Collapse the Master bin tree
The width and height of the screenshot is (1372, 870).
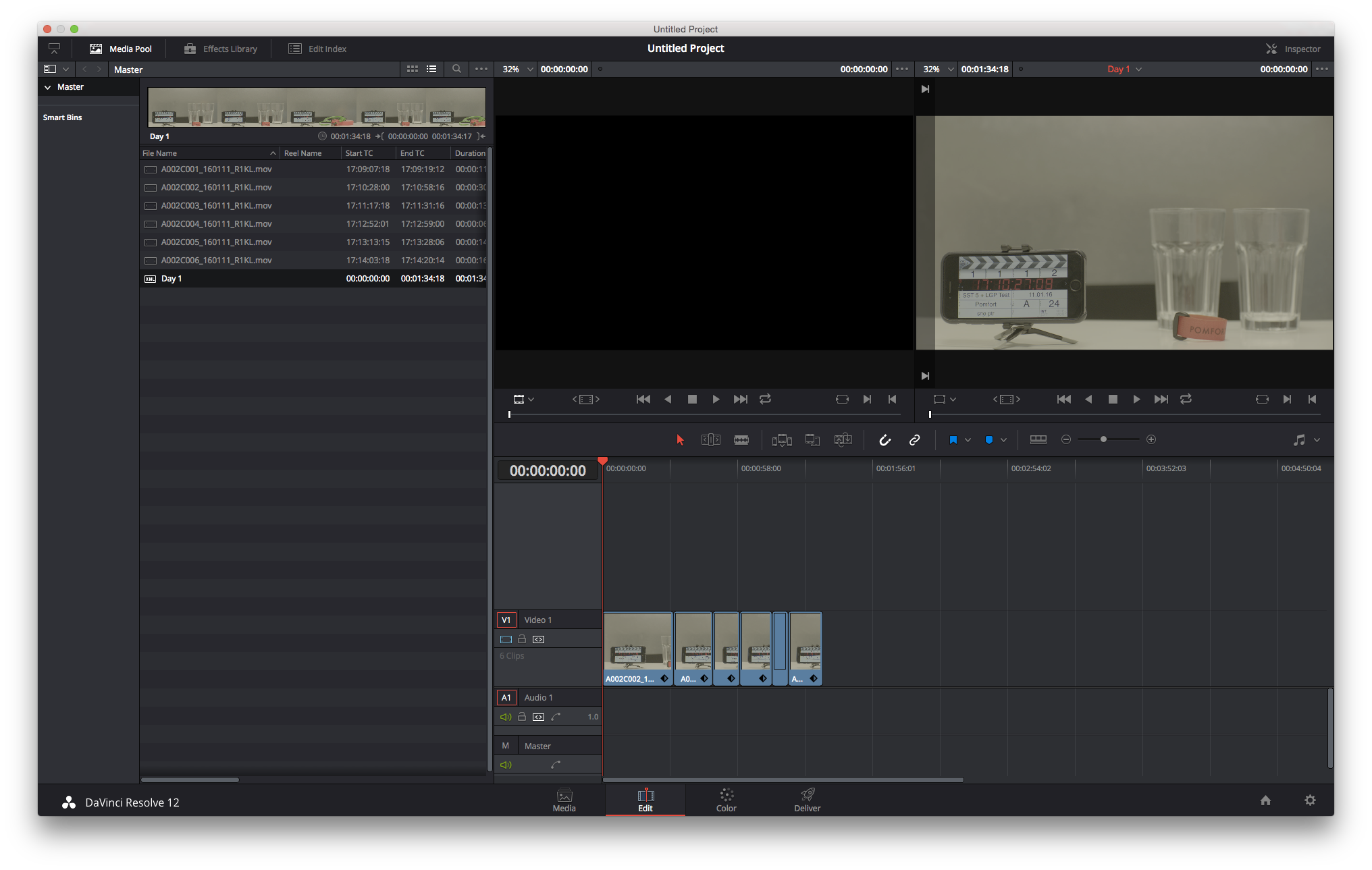48,87
